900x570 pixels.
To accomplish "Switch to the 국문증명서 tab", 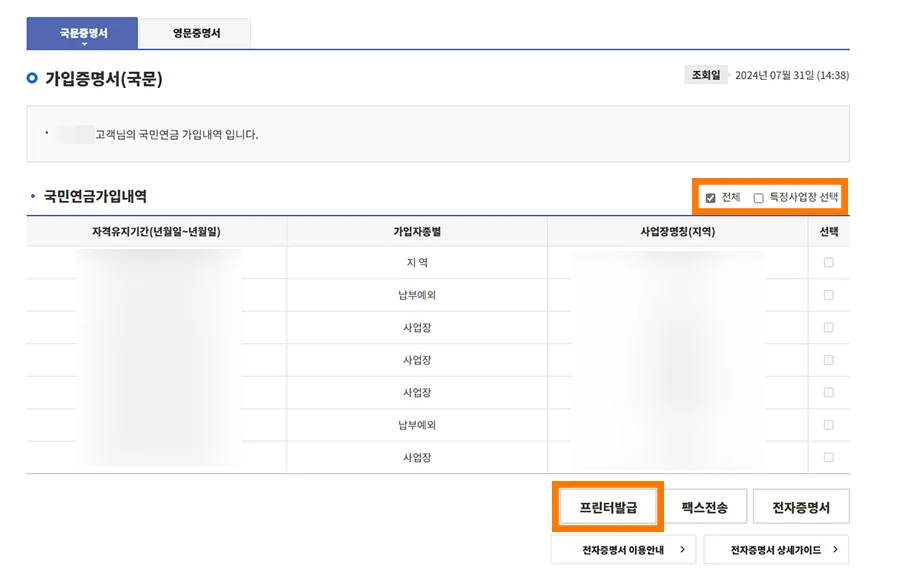I will 82,33.
